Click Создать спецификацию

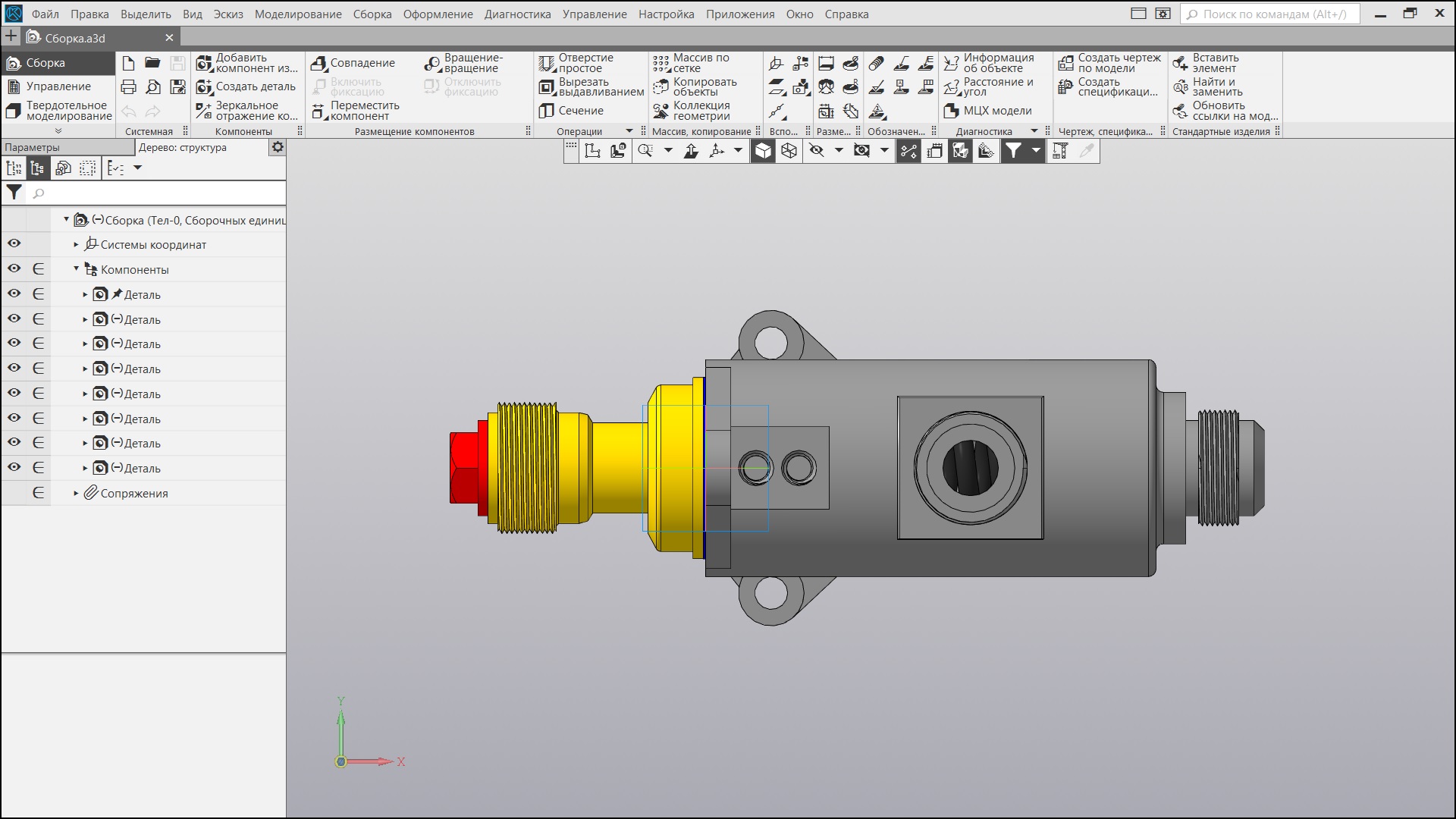pos(1108,86)
